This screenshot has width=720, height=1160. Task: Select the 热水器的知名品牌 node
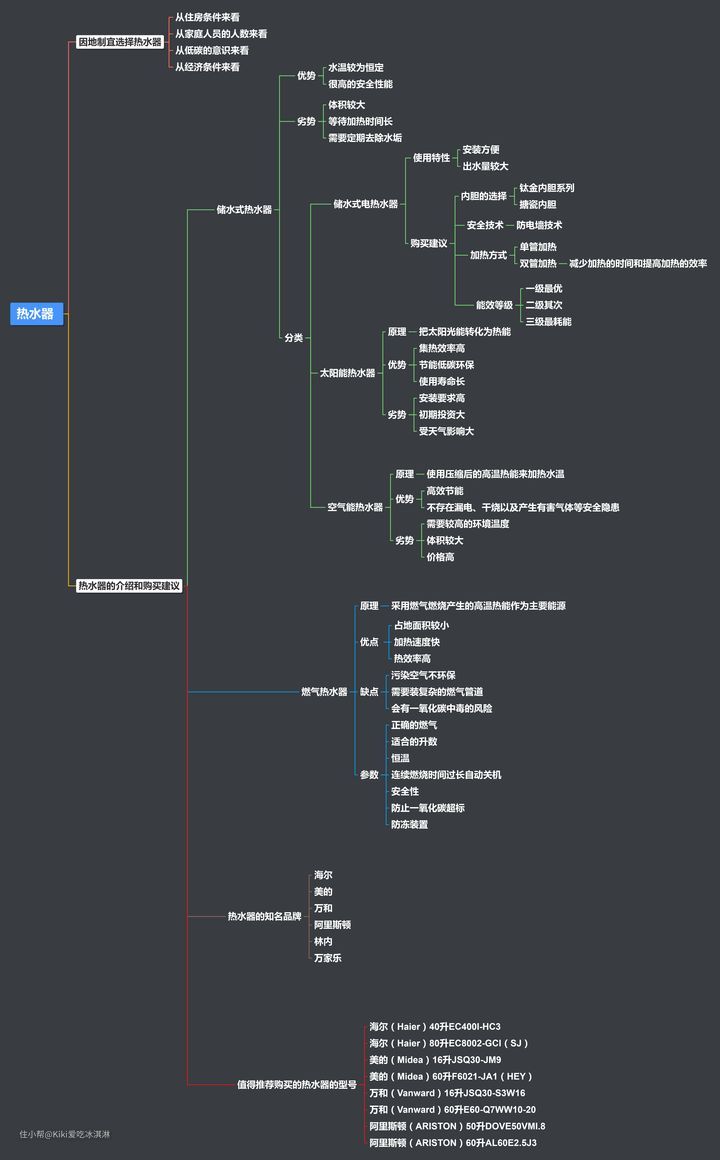click(264, 916)
